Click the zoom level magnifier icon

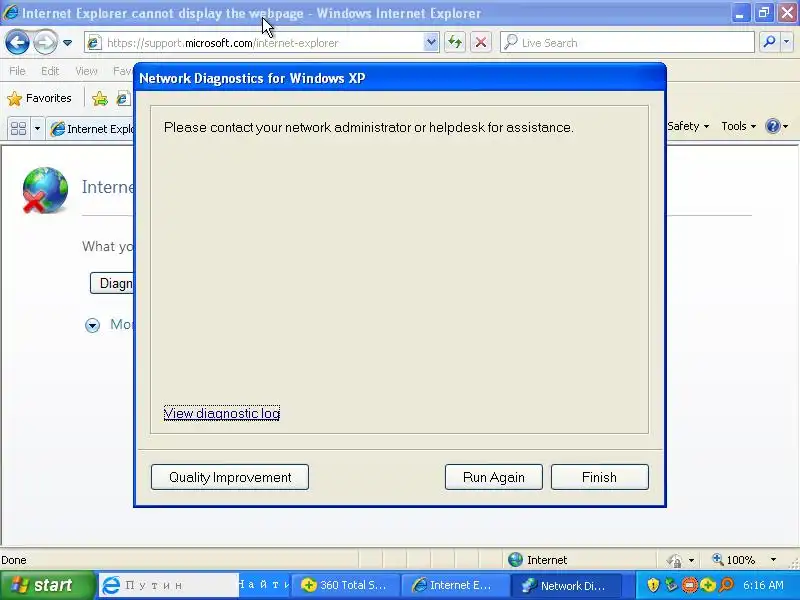pyautogui.click(x=718, y=559)
